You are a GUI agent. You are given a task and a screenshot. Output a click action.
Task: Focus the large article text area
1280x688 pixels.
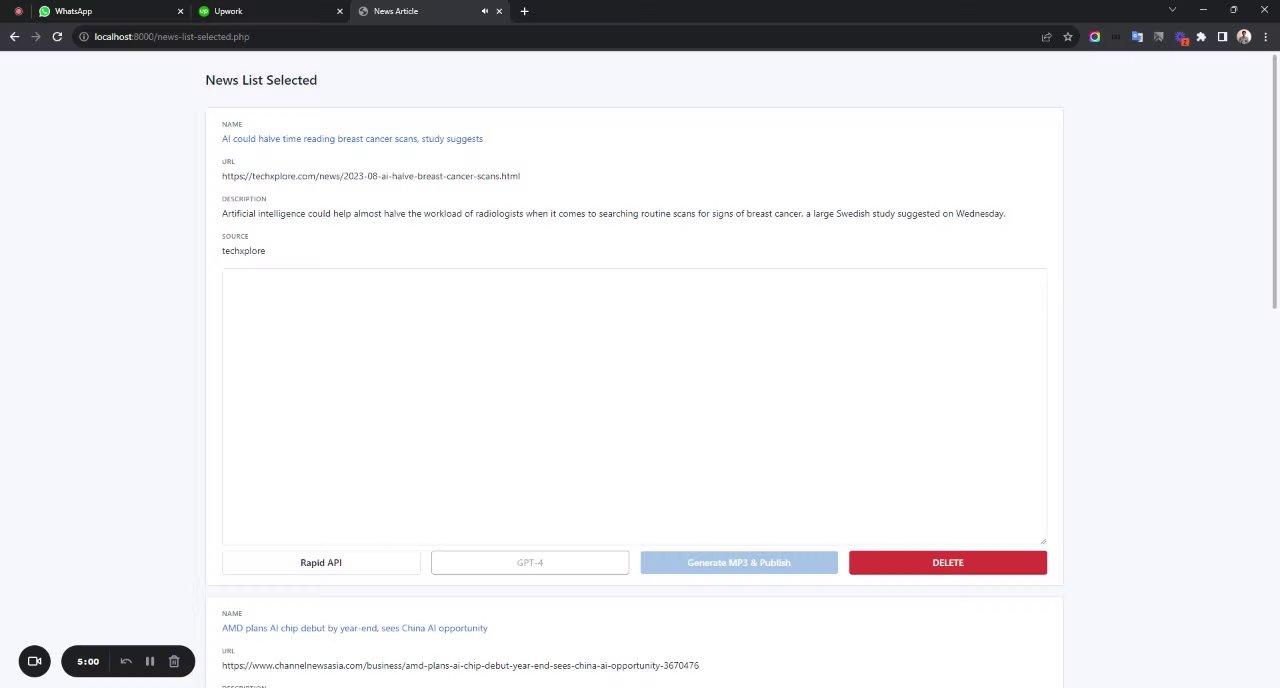point(634,407)
